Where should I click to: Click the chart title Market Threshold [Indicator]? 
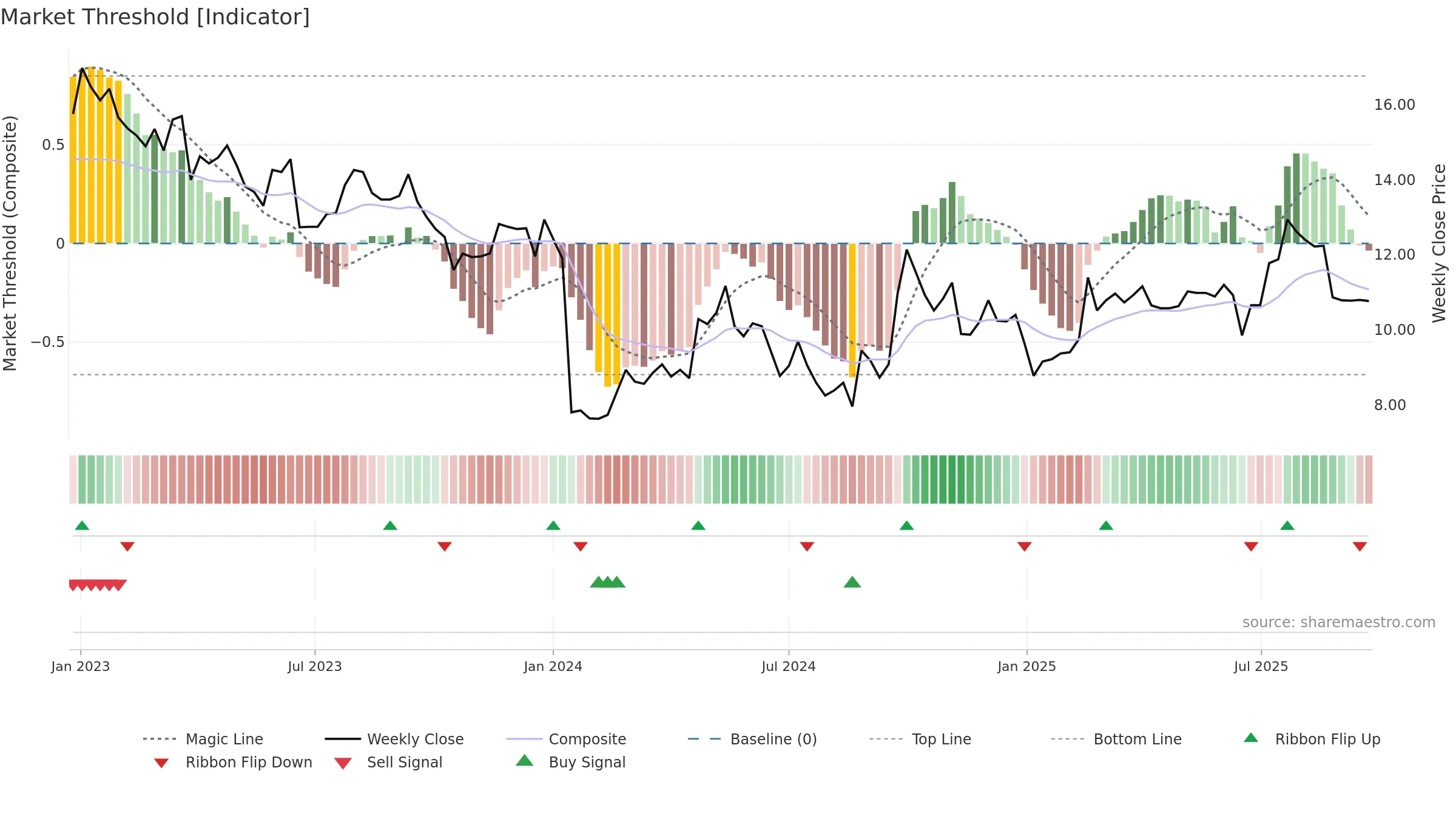click(155, 17)
